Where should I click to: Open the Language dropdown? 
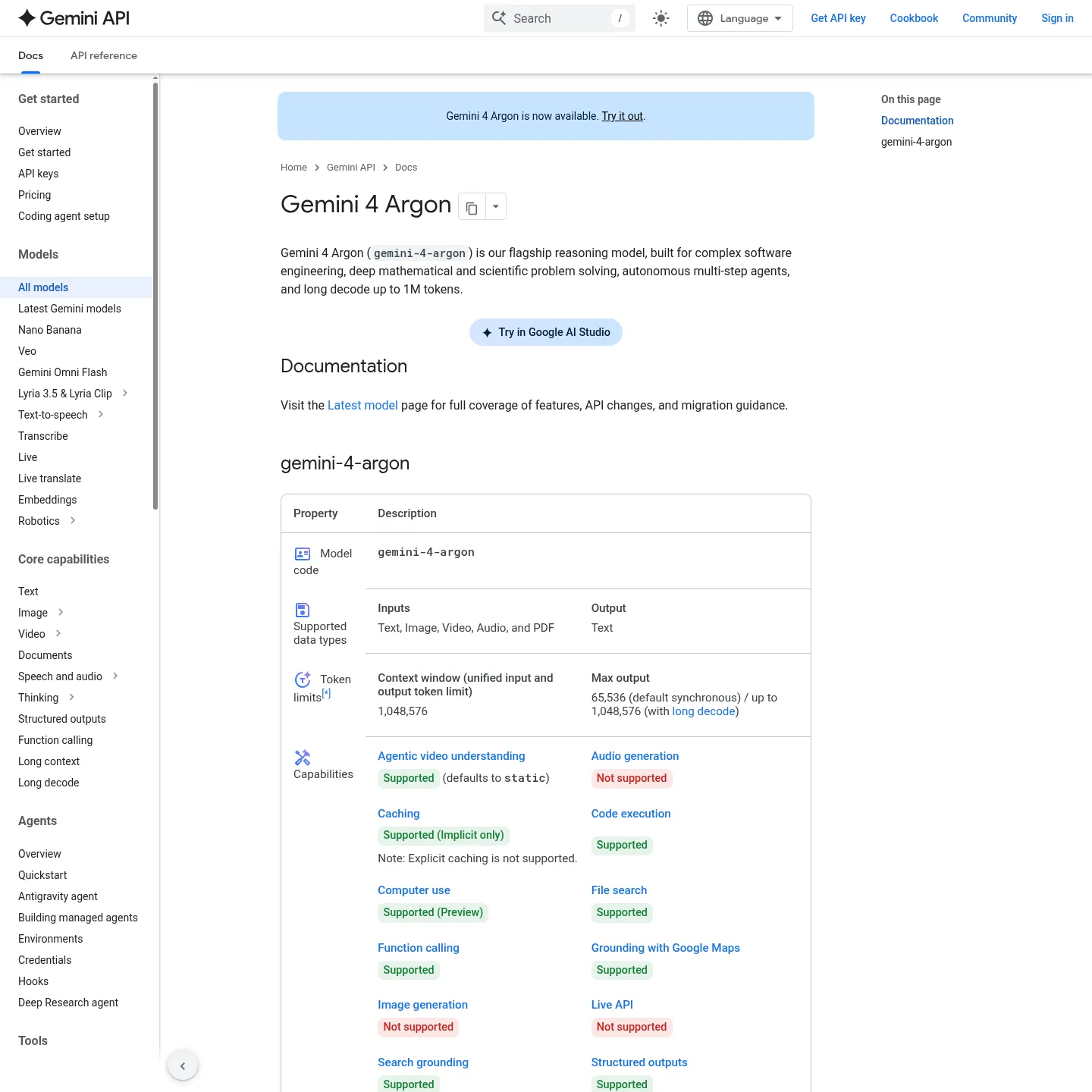pyautogui.click(x=739, y=18)
